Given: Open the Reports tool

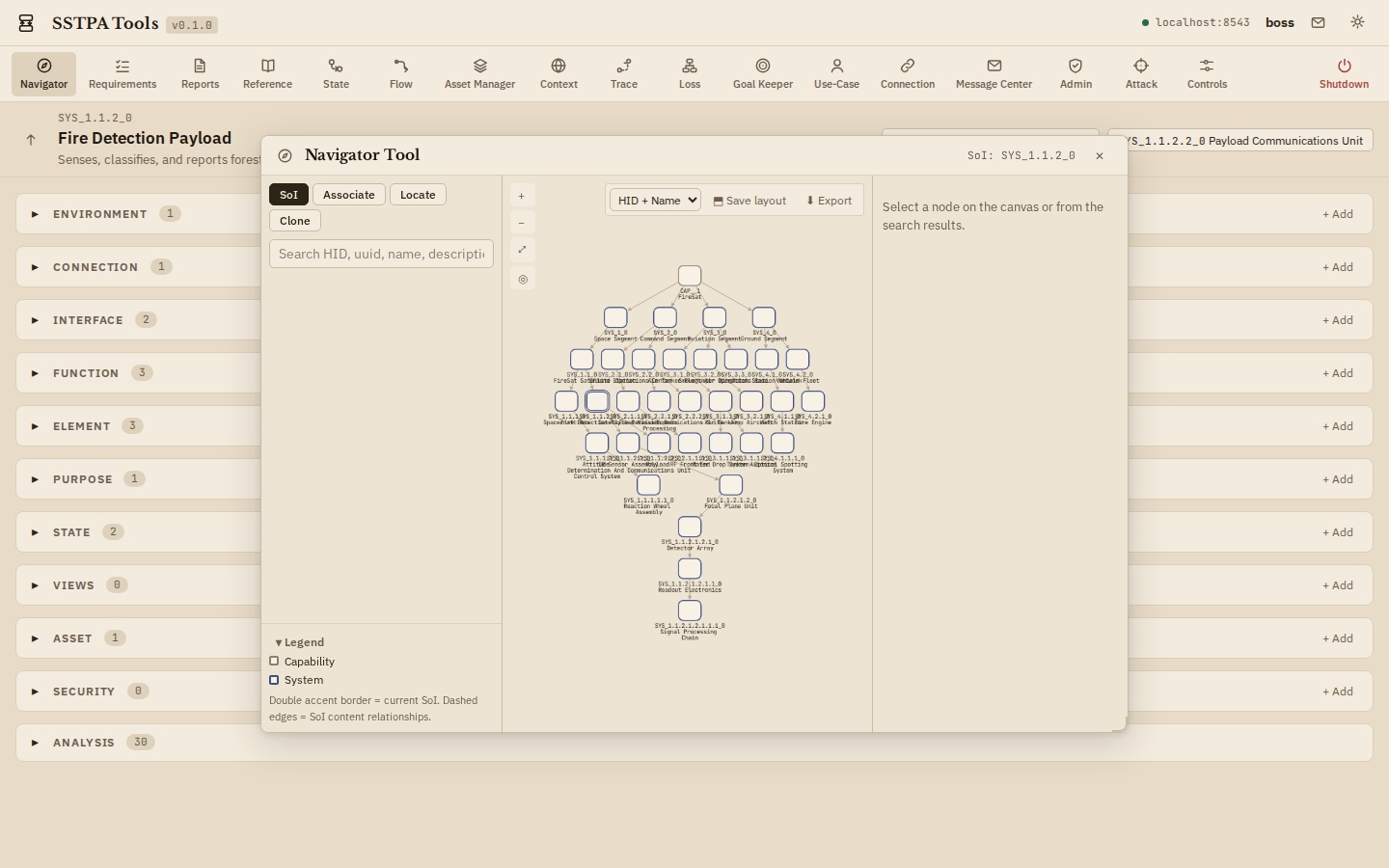Looking at the screenshot, I should click(200, 73).
